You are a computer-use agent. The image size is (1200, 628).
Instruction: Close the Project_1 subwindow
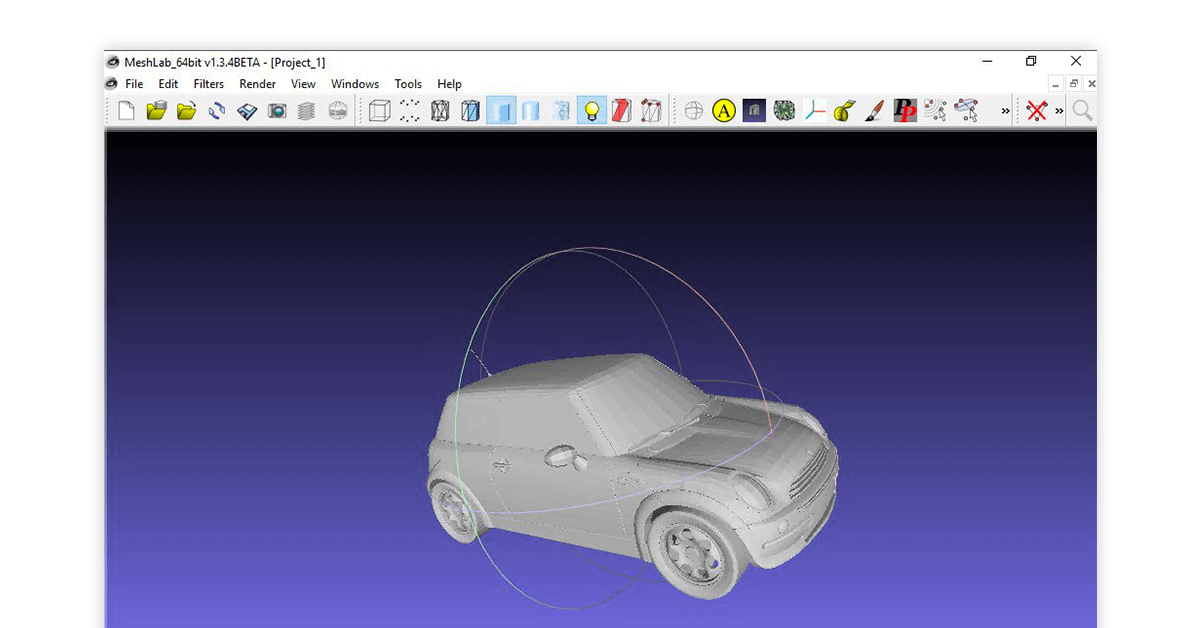(x=1091, y=84)
